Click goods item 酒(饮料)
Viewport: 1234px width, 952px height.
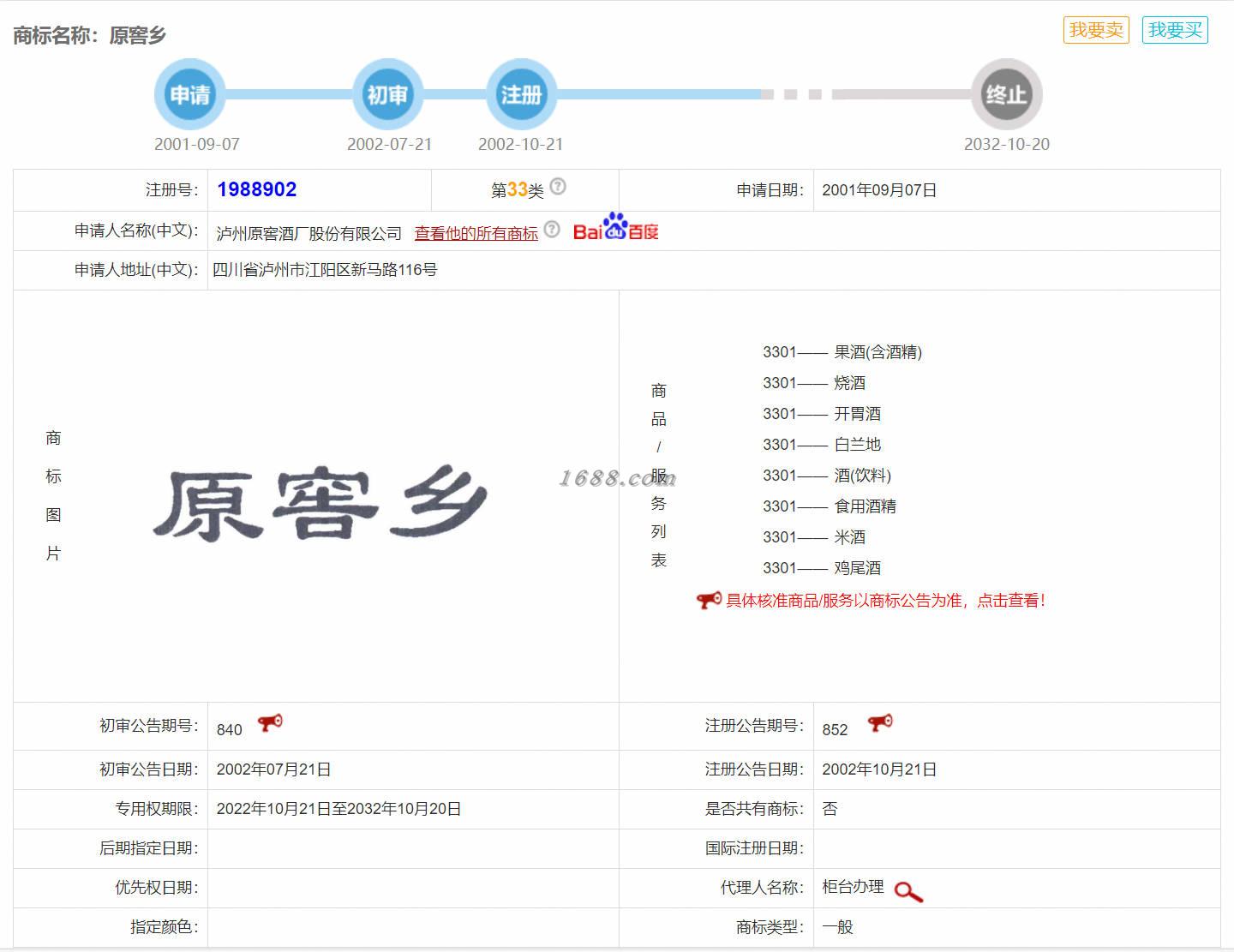[x=863, y=476]
